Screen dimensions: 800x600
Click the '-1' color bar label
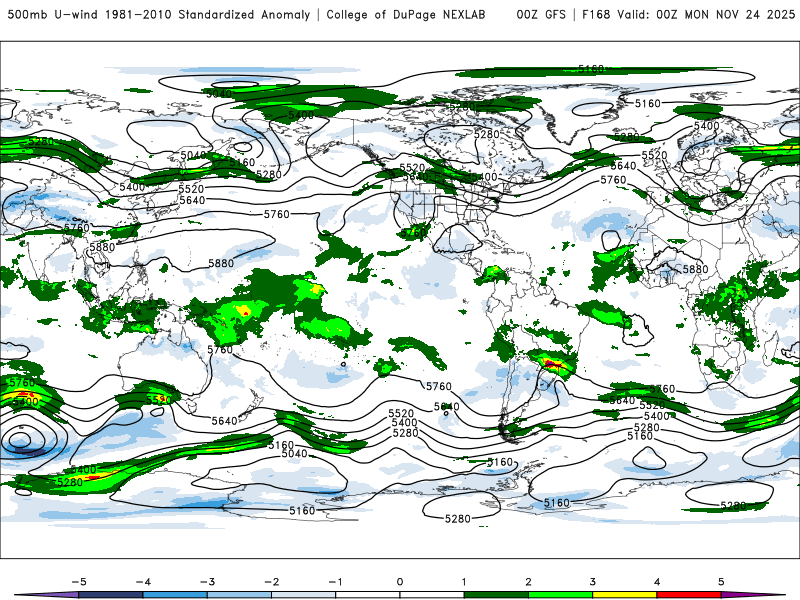pyautogui.click(x=335, y=582)
